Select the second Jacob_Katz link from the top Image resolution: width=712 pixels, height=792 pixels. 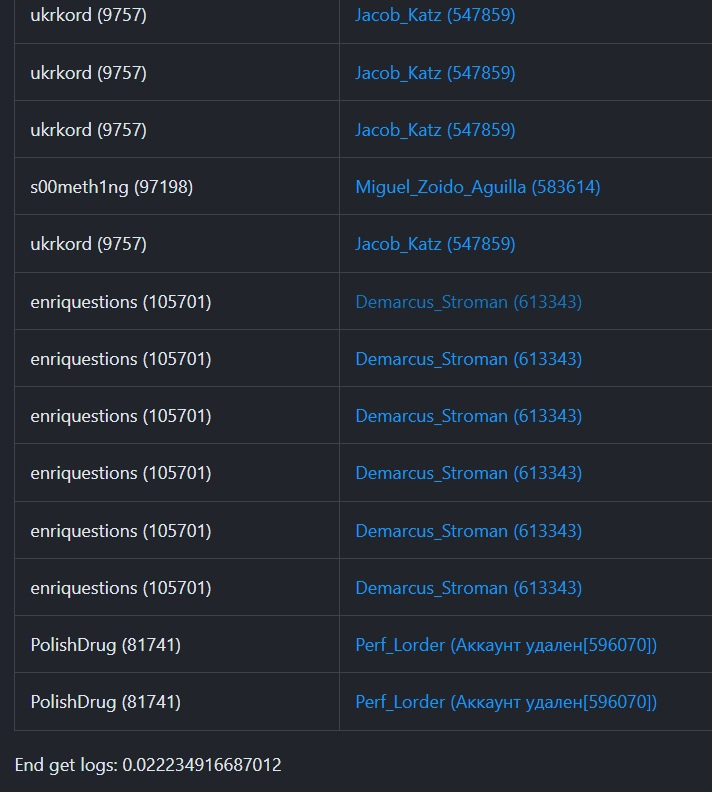[435, 73]
